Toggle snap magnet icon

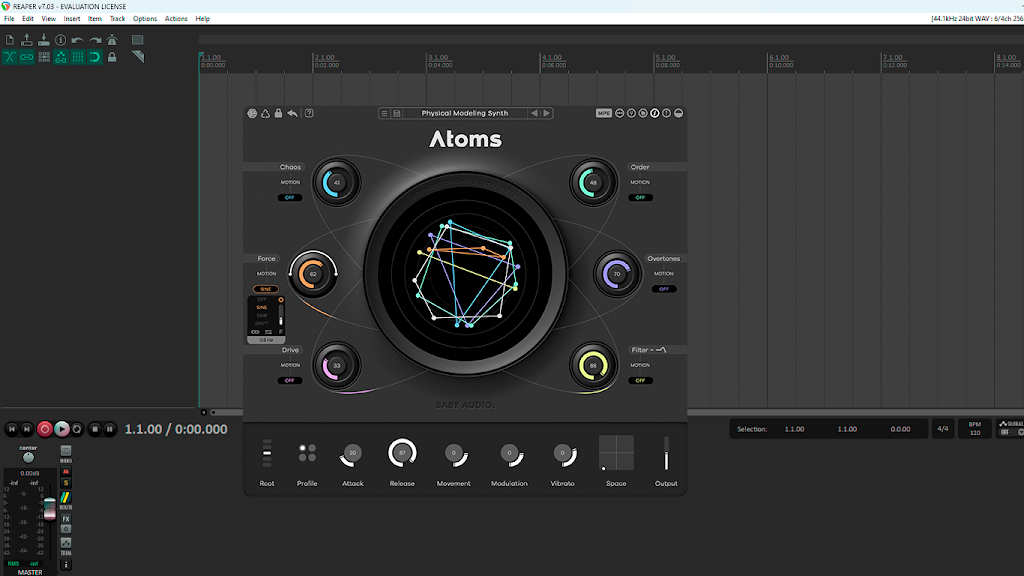coord(95,57)
